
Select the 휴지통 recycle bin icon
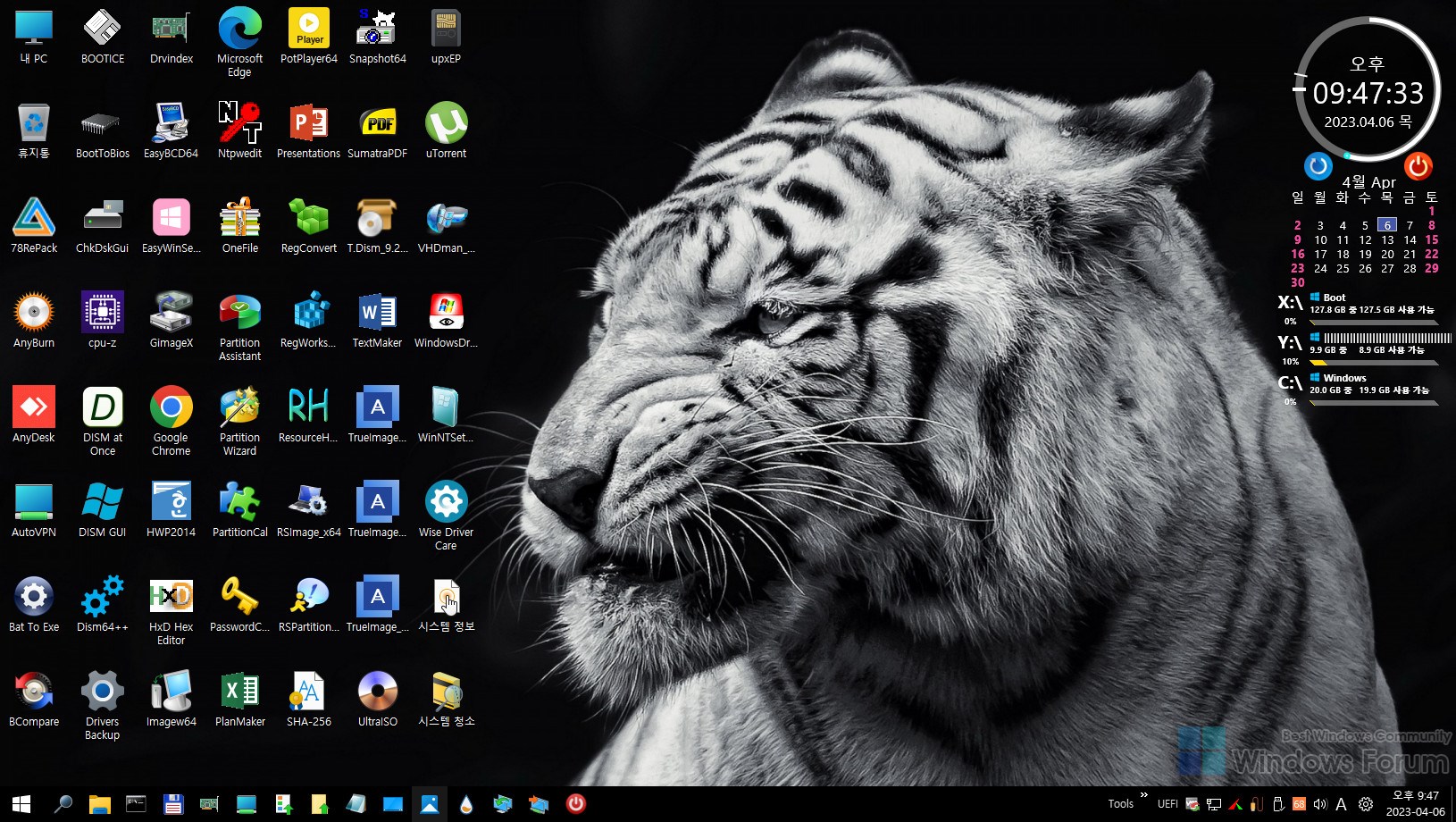point(34,132)
